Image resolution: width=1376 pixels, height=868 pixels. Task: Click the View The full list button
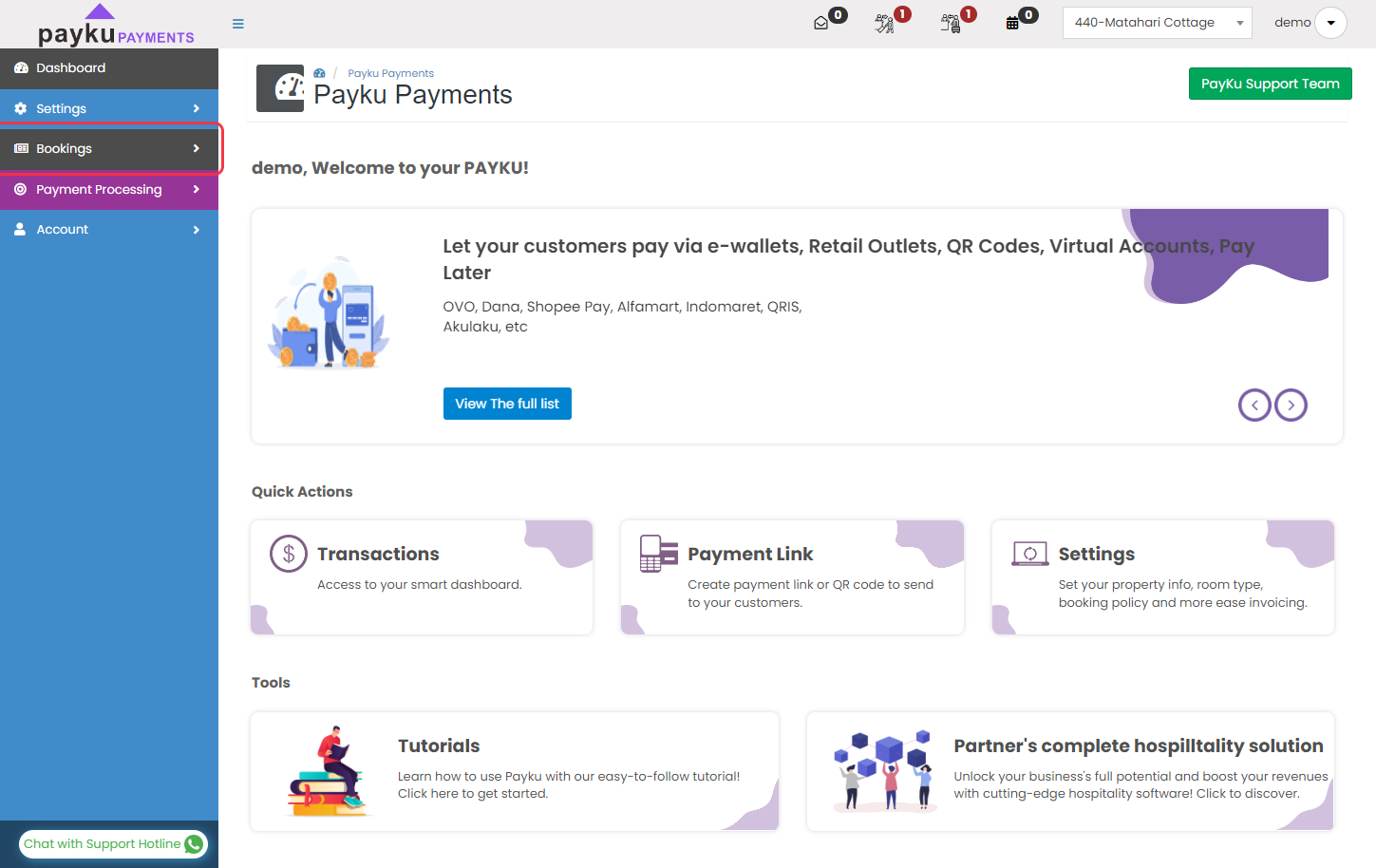[x=507, y=404]
